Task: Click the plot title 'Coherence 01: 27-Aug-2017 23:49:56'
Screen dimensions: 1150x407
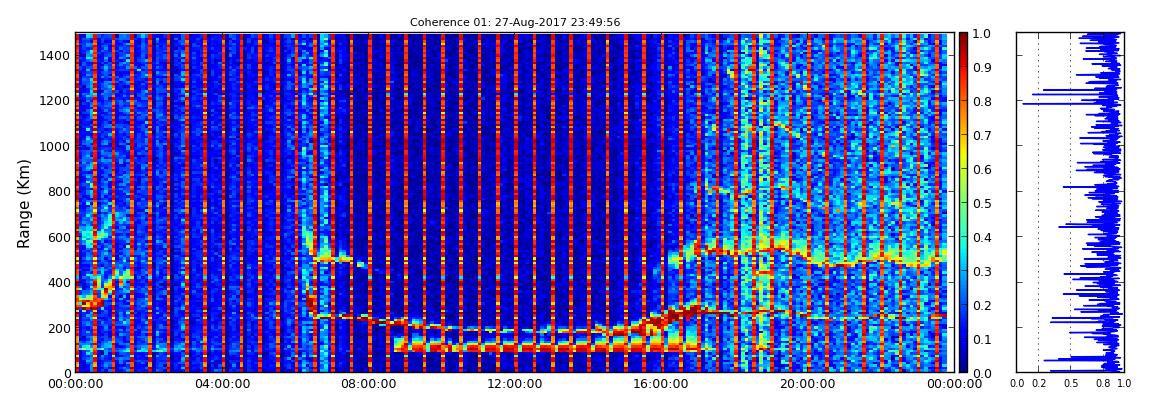Action: pyautogui.click(x=514, y=22)
